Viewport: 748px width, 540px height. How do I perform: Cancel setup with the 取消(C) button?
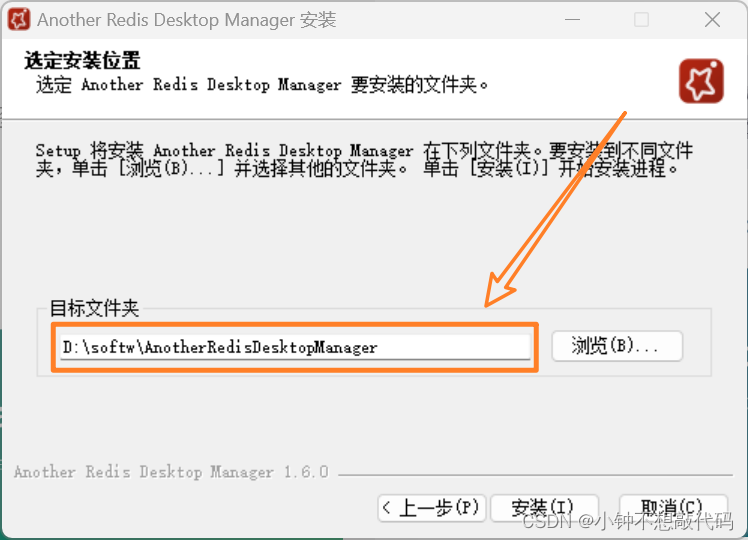tap(673, 508)
